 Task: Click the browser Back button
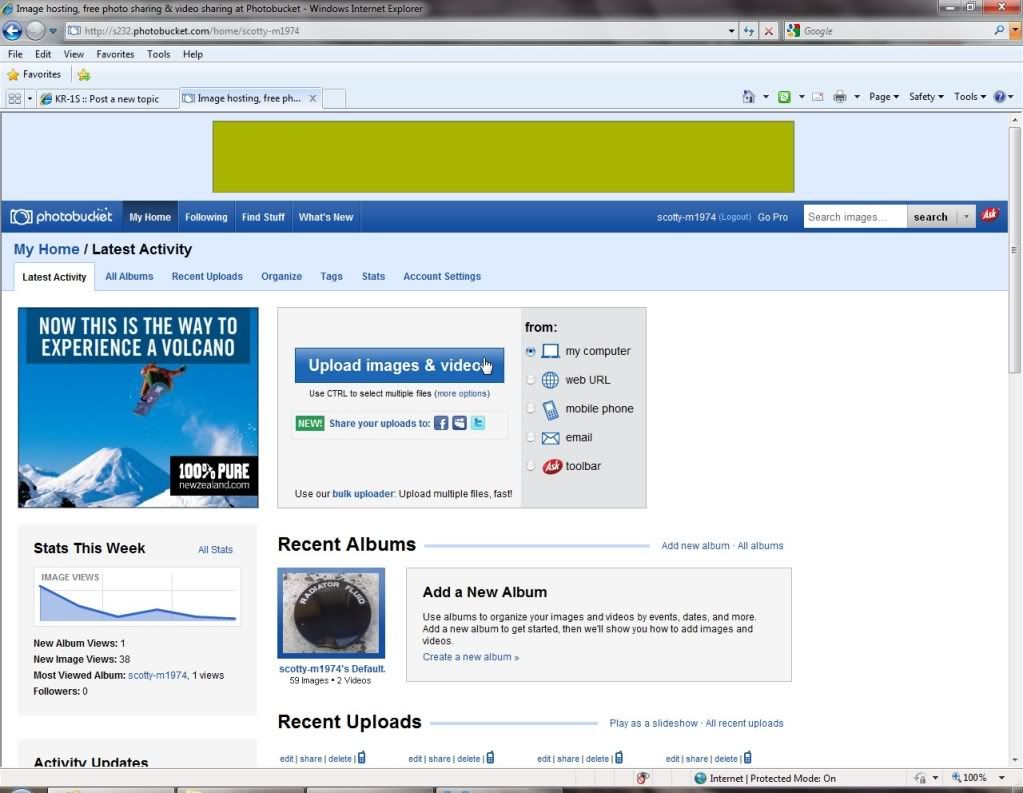click(x=12, y=31)
